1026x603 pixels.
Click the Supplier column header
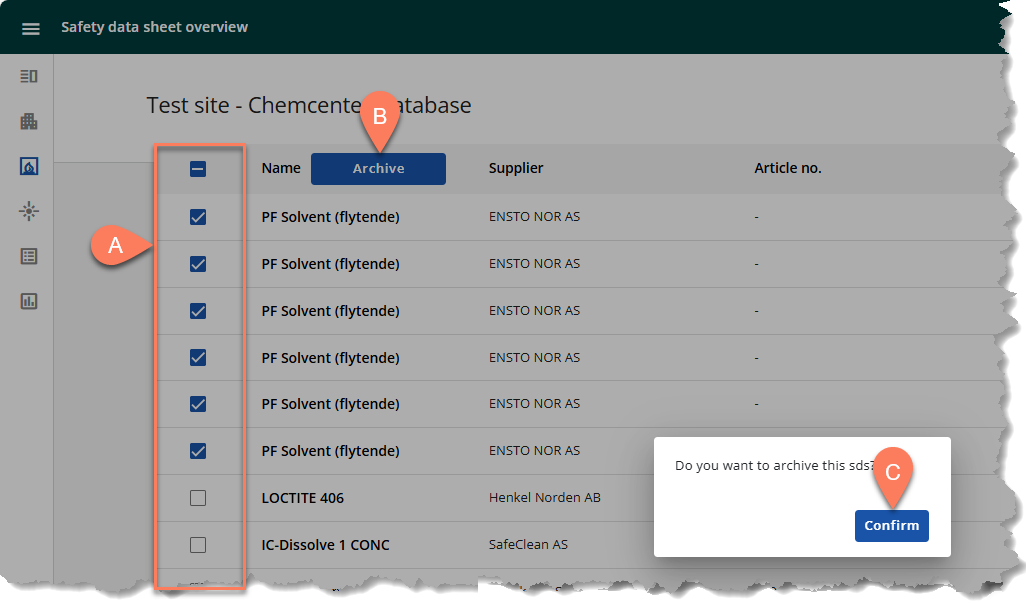[x=515, y=168]
